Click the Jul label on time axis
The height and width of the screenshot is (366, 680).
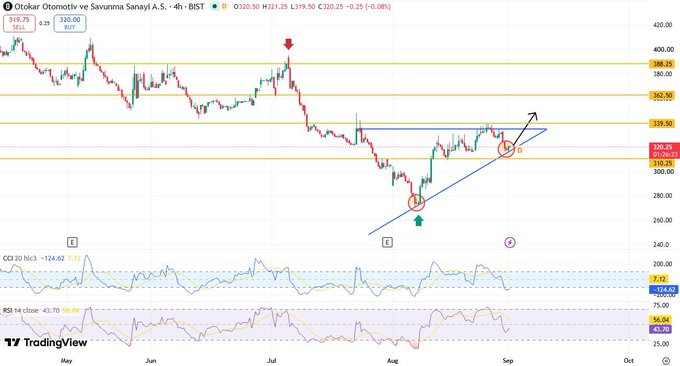point(272,361)
